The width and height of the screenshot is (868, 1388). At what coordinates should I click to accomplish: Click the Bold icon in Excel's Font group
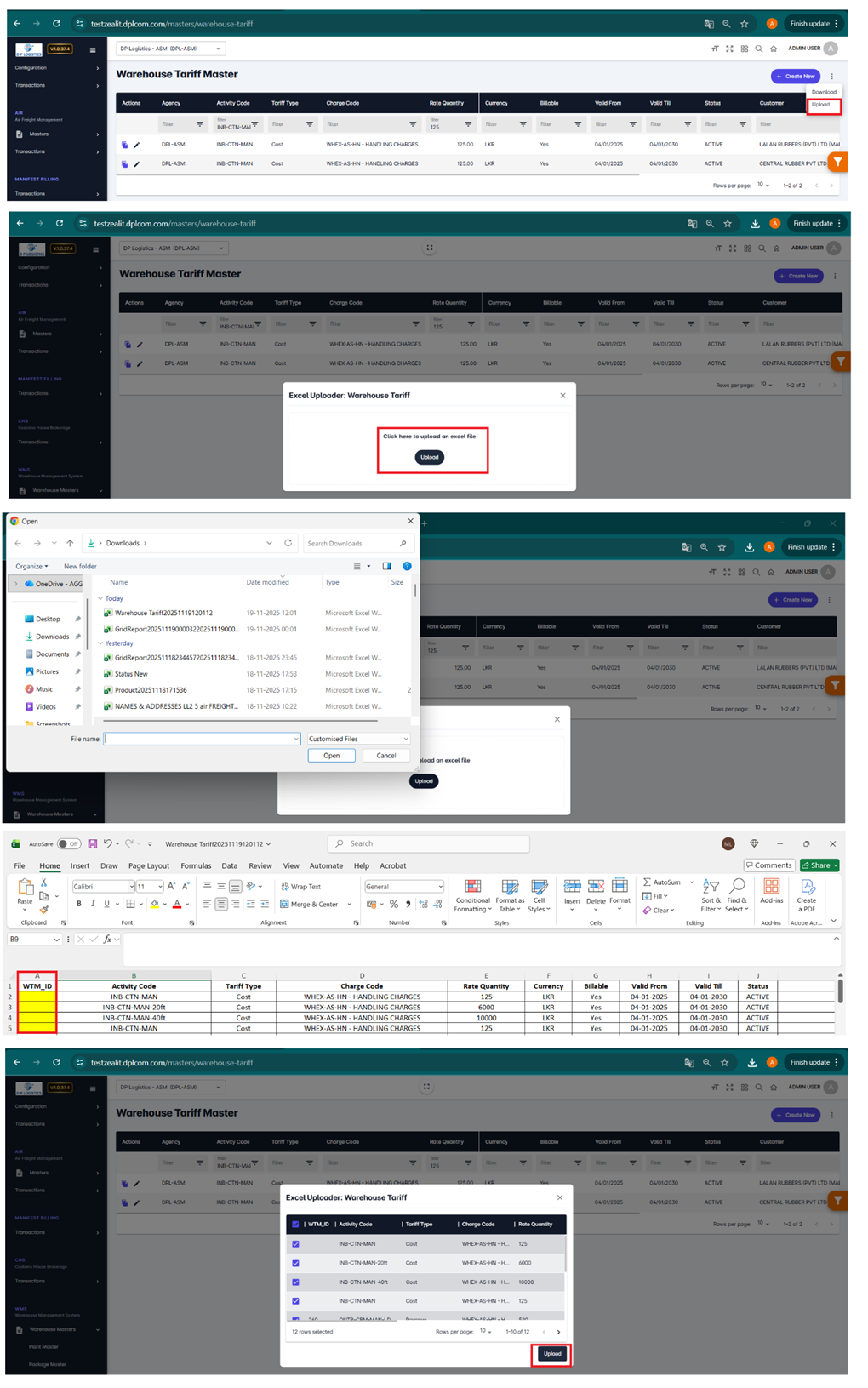click(79, 904)
